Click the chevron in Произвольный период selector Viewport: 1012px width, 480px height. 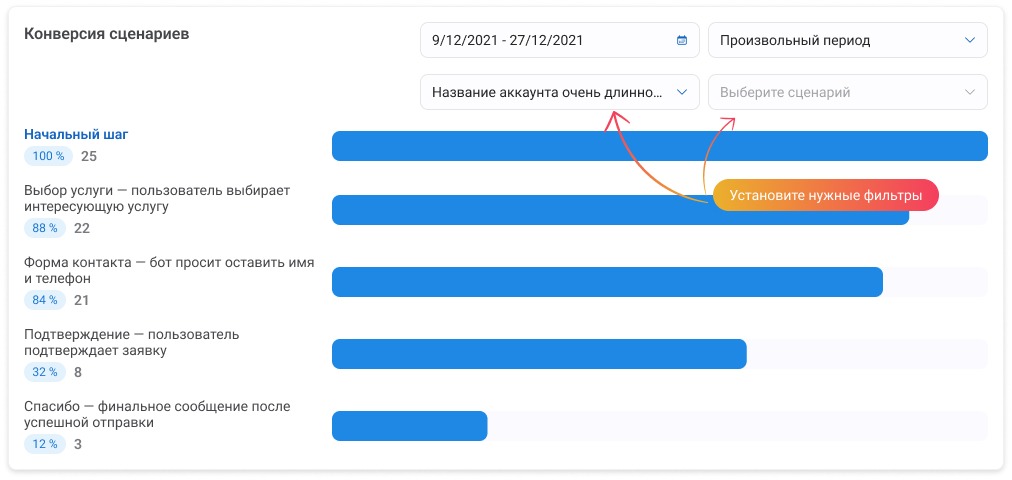tap(969, 41)
